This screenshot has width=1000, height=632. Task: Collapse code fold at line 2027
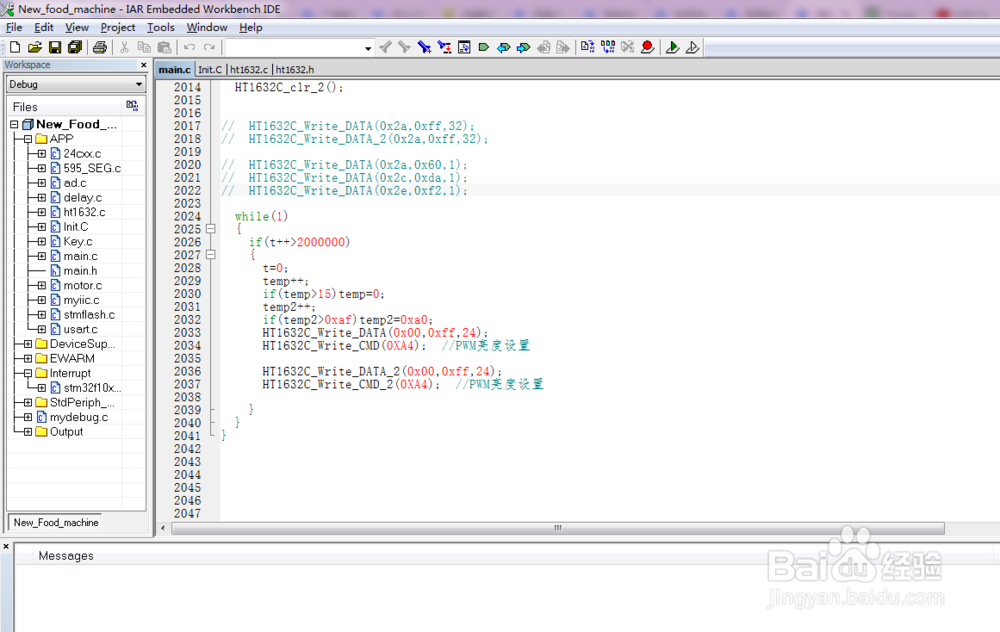[x=210, y=254]
